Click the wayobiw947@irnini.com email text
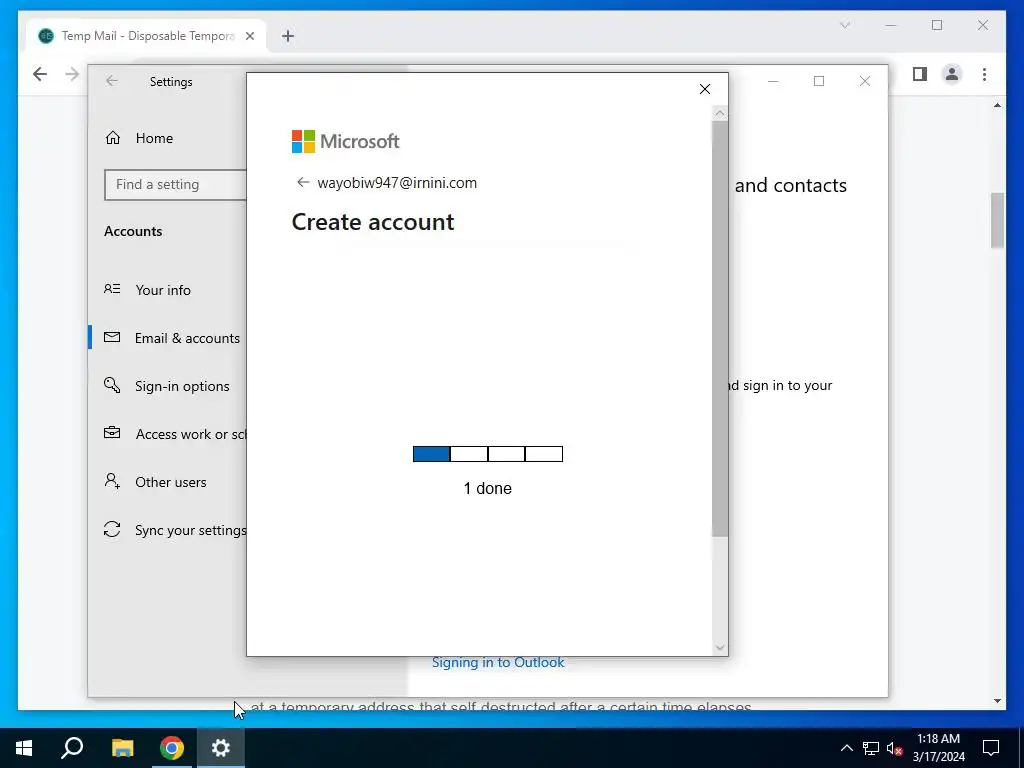 [397, 183]
